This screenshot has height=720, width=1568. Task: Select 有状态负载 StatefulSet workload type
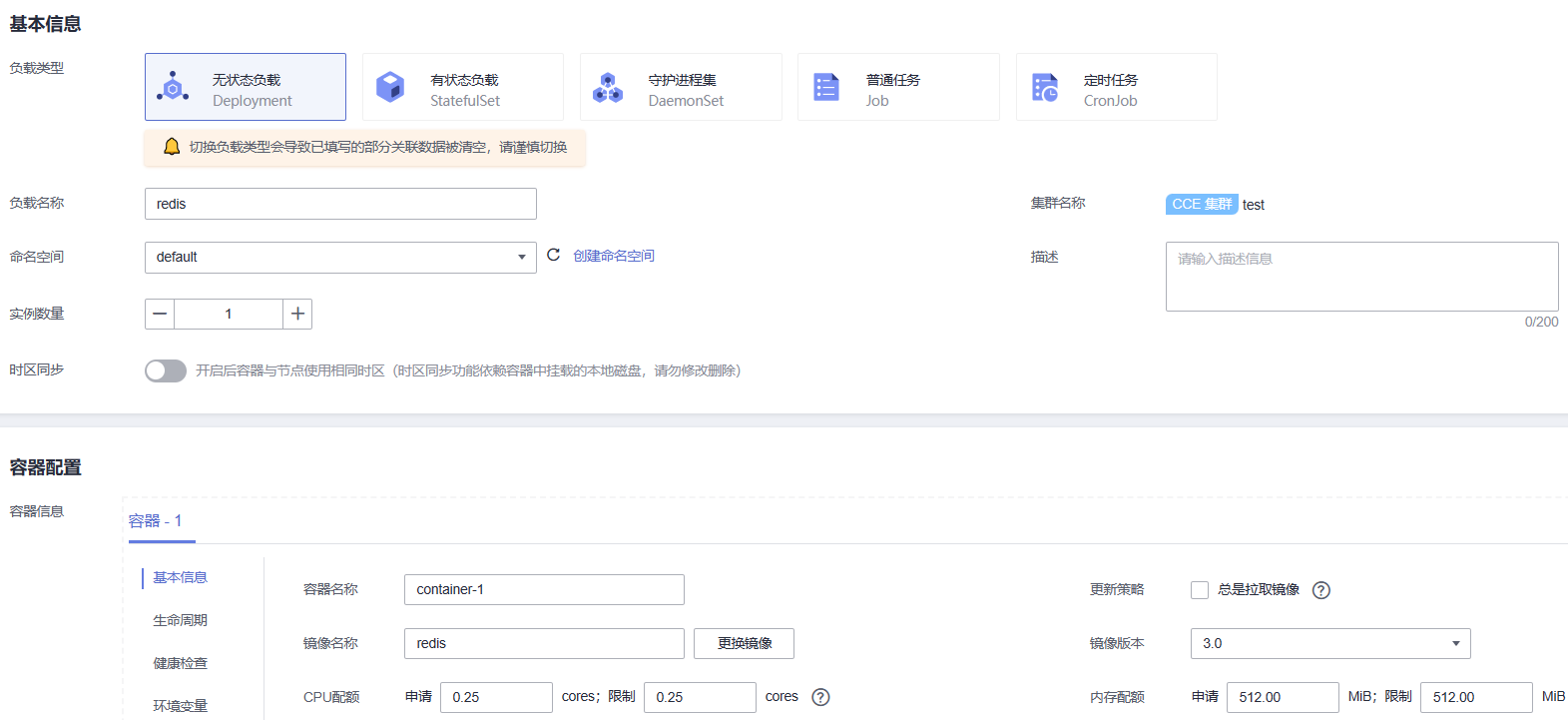click(463, 87)
